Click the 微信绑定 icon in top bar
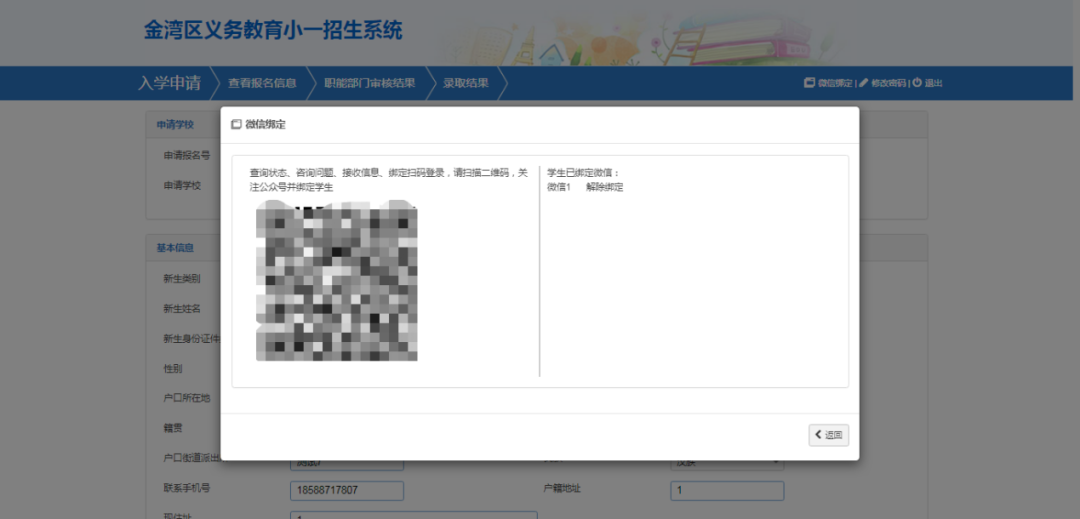1080x519 pixels. click(x=809, y=83)
